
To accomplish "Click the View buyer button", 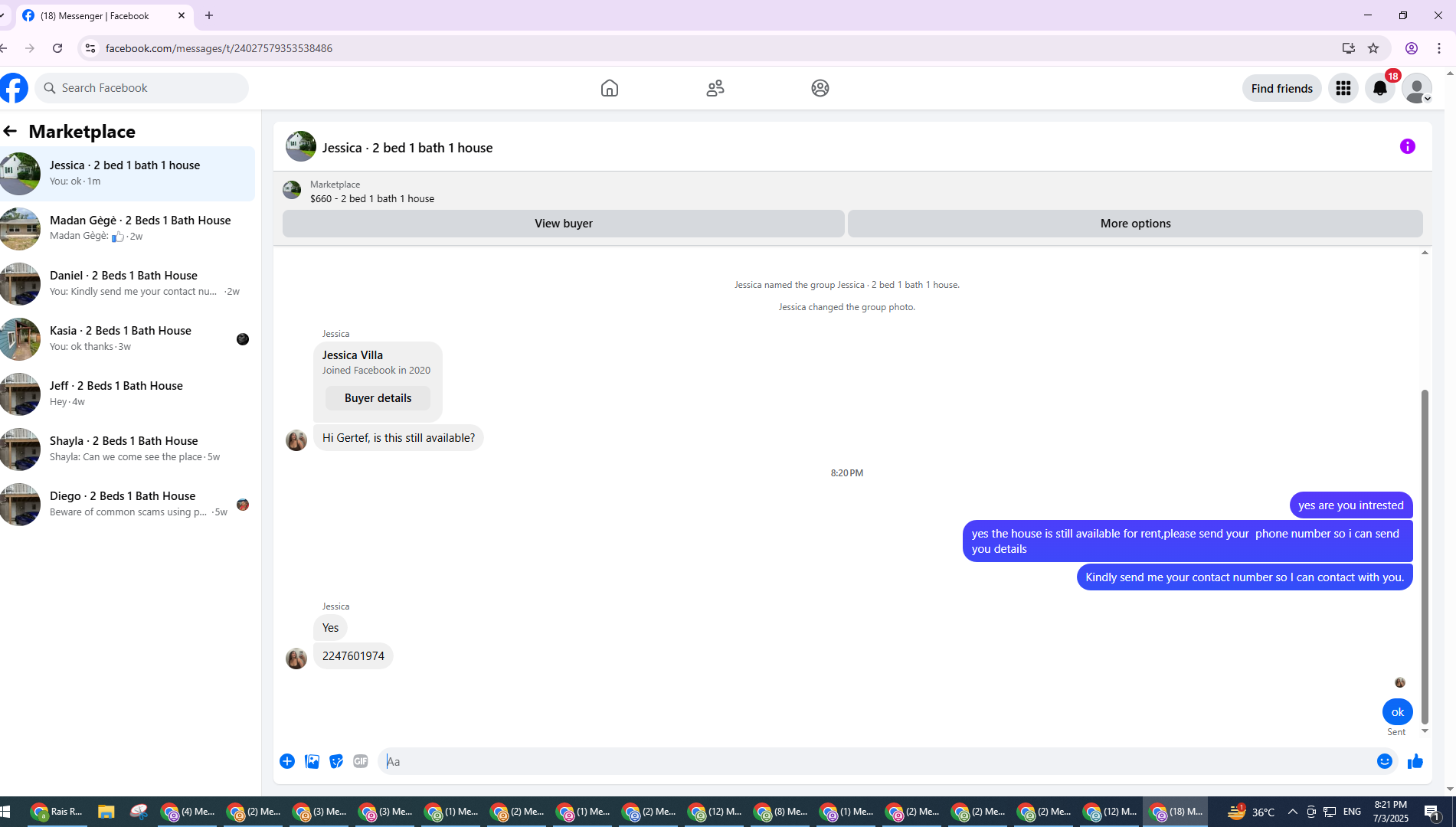I will [564, 224].
